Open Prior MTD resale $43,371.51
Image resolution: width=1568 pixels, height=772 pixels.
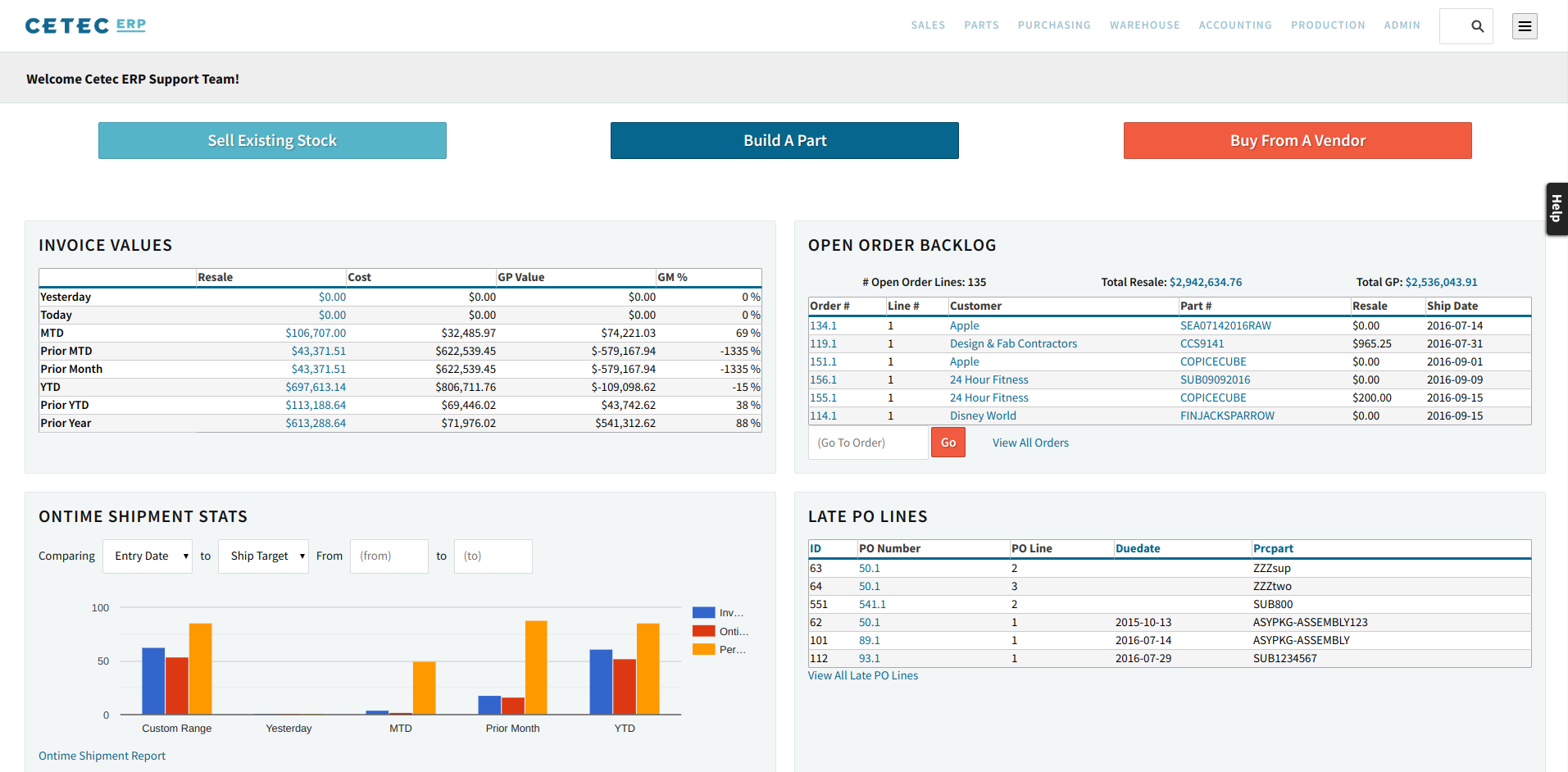click(x=319, y=351)
